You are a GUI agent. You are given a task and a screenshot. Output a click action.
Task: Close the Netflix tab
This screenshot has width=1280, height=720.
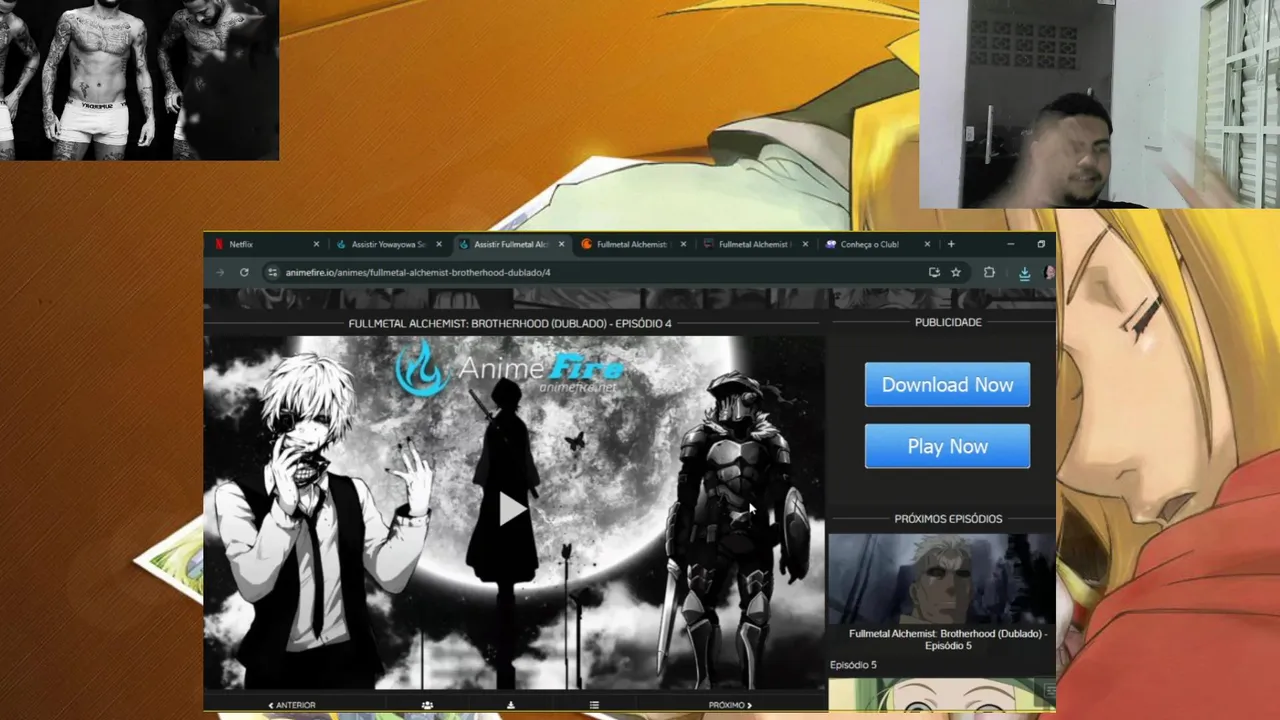point(316,244)
